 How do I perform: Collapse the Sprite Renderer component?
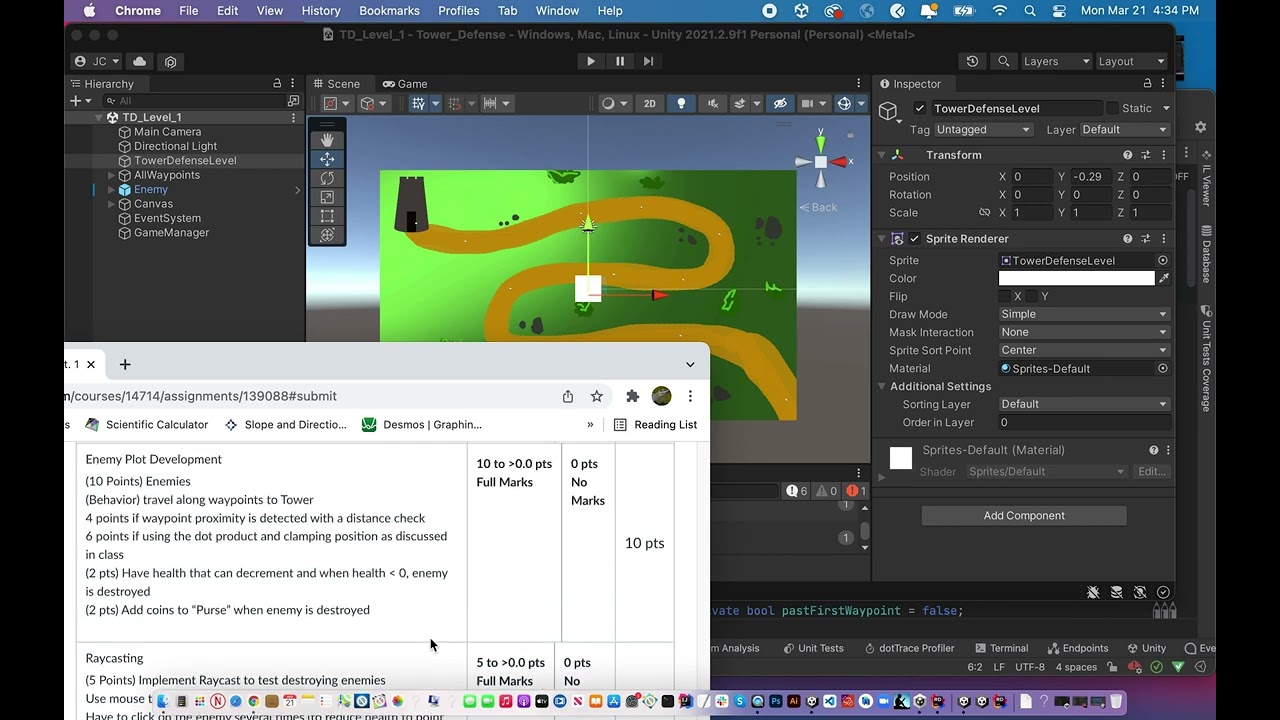click(x=882, y=239)
